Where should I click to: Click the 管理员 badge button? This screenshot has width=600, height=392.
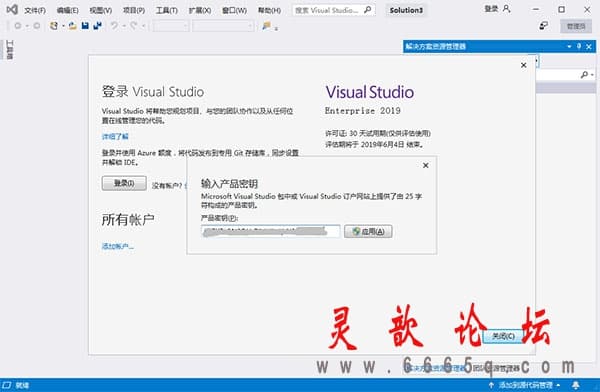(576, 26)
